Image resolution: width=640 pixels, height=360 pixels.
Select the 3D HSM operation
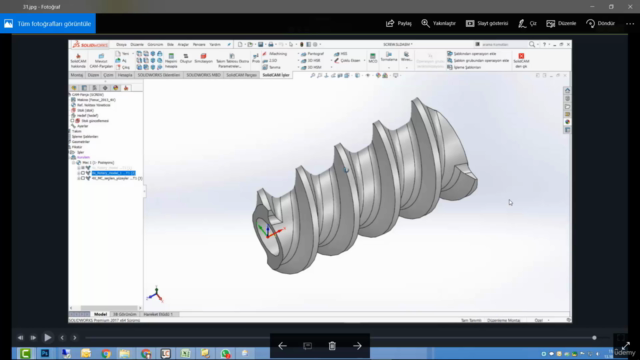click(x=311, y=67)
